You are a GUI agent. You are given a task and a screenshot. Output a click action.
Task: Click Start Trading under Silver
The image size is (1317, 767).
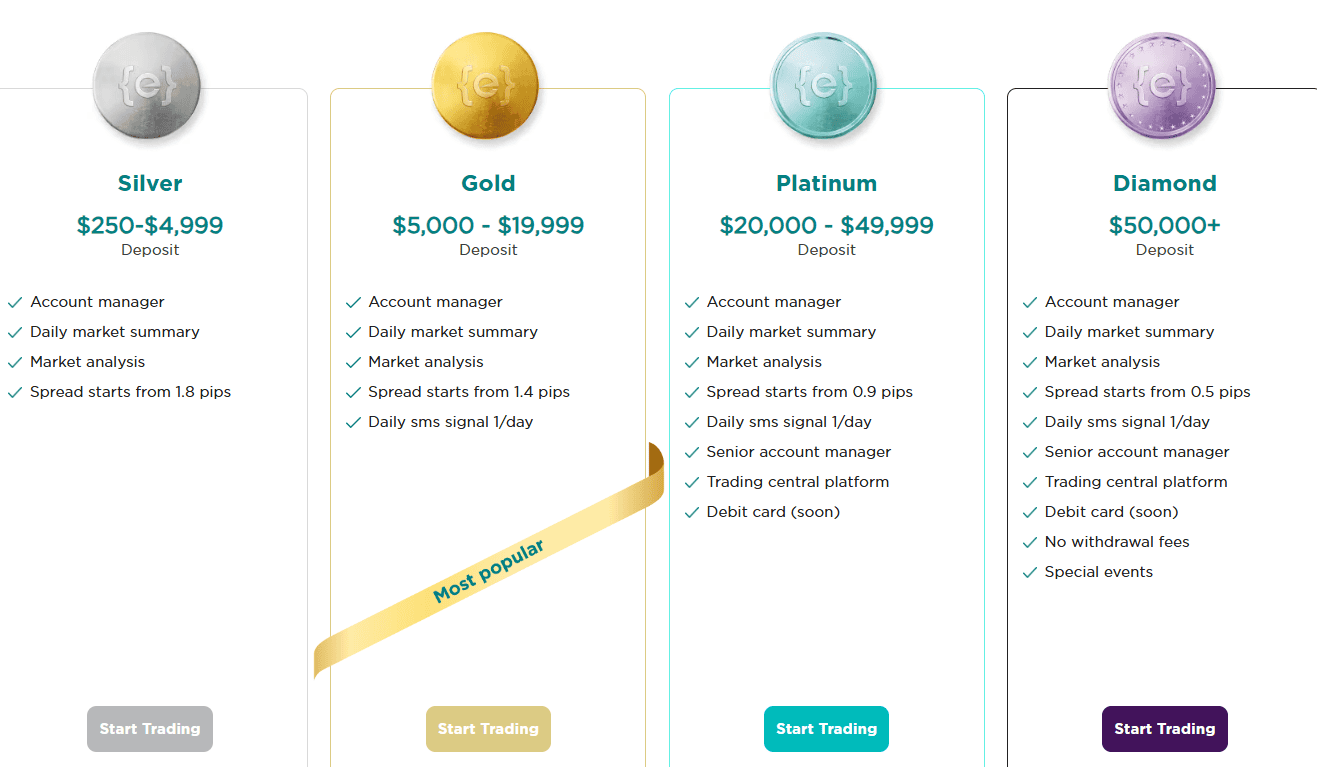149,729
